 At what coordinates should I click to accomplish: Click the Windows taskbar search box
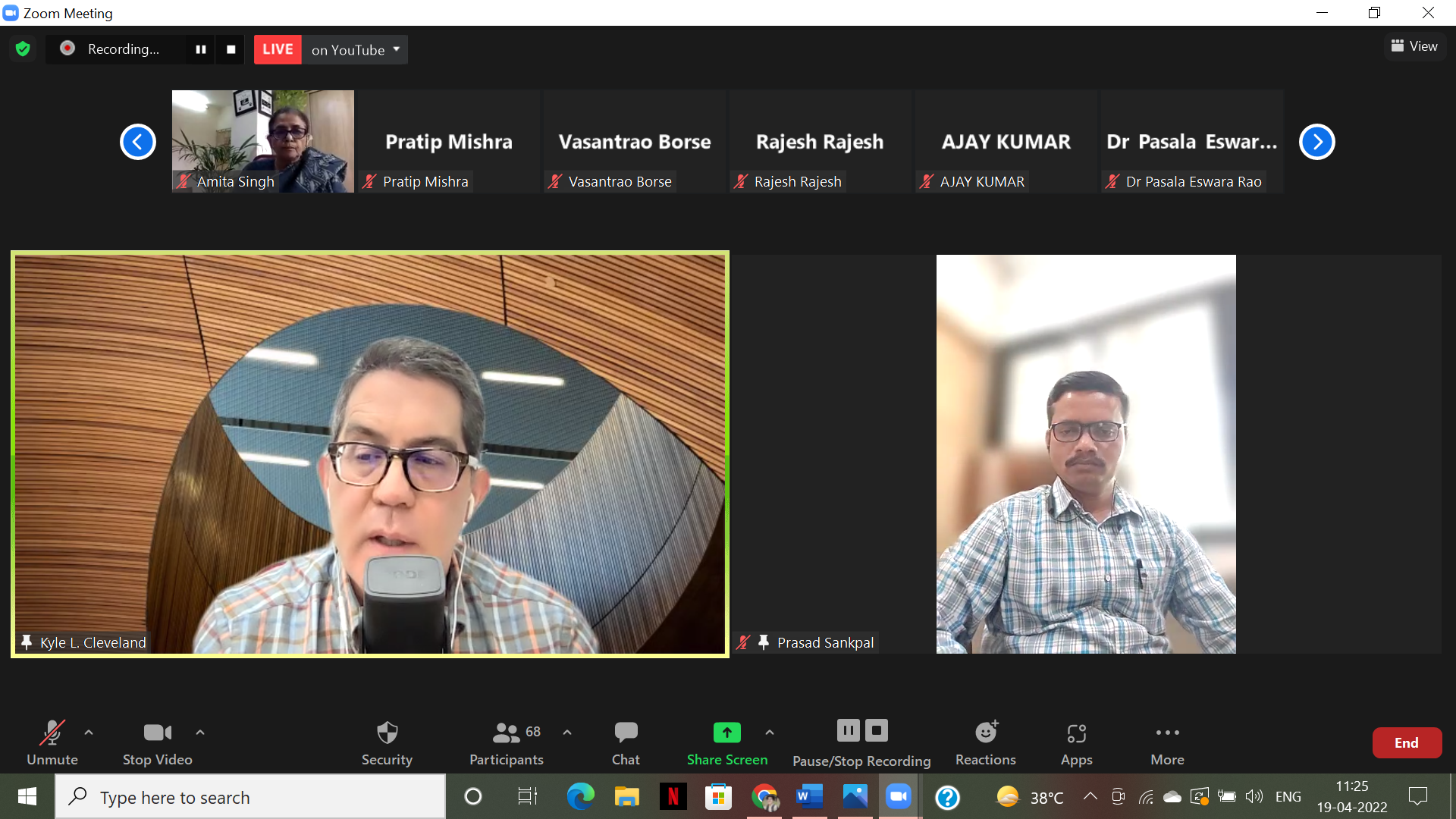pyautogui.click(x=250, y=797)
